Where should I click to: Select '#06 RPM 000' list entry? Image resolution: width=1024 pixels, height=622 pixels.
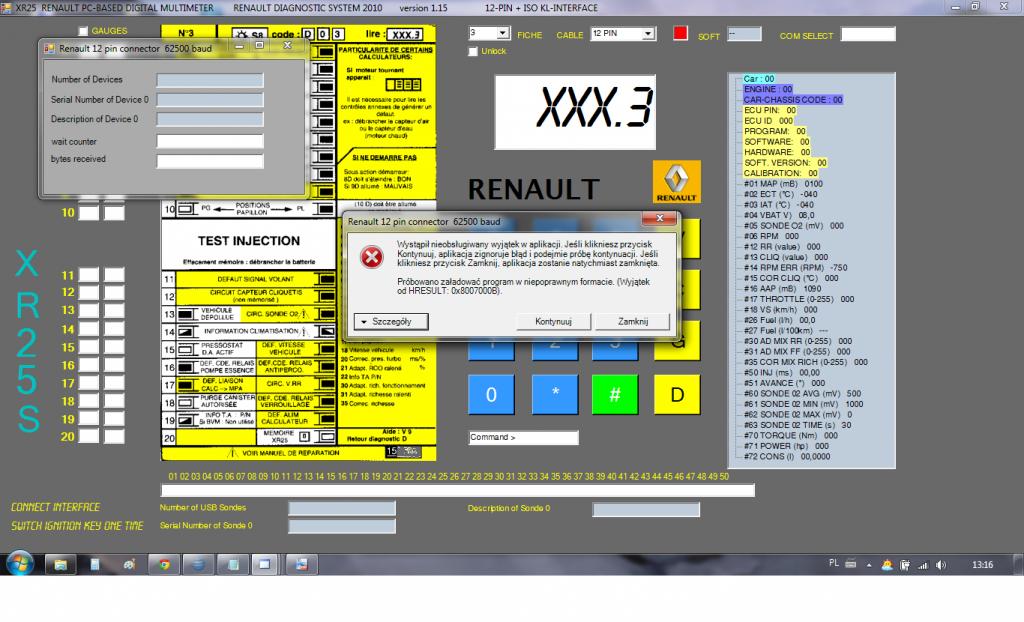pyautogui.click(x=771, y=236)
